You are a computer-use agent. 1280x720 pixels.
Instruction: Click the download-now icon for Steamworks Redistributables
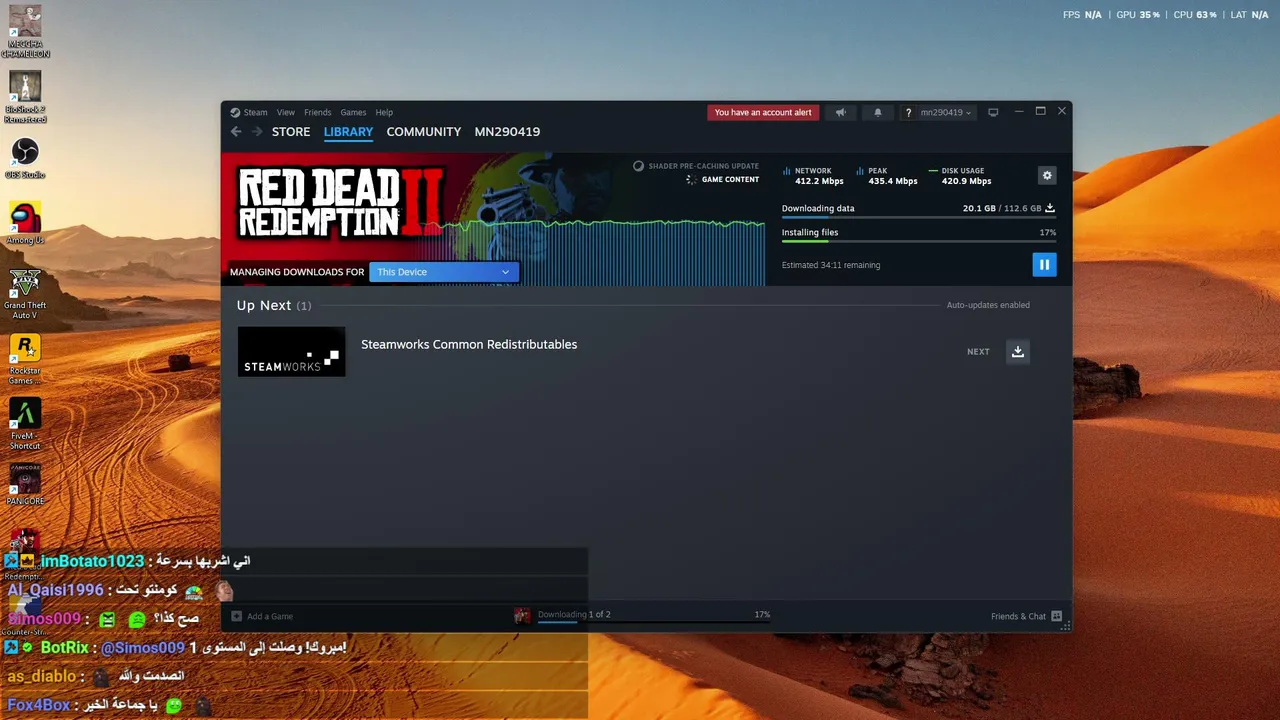point(1017,351)
